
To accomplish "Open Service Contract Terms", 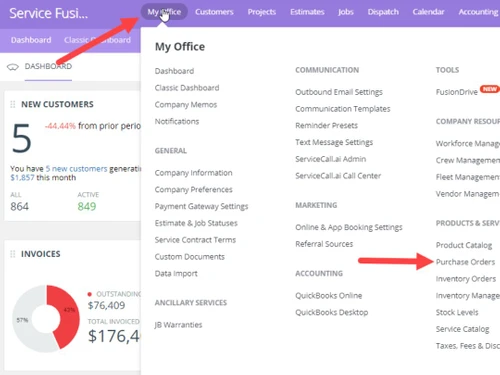I will 195,240.
